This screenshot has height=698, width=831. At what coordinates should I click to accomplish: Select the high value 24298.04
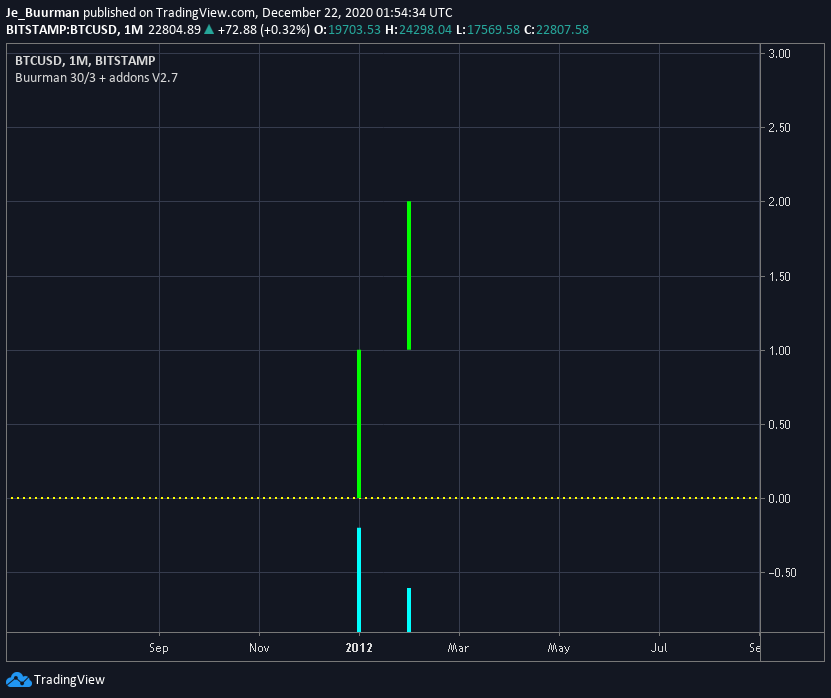click(x=425, y=30)
